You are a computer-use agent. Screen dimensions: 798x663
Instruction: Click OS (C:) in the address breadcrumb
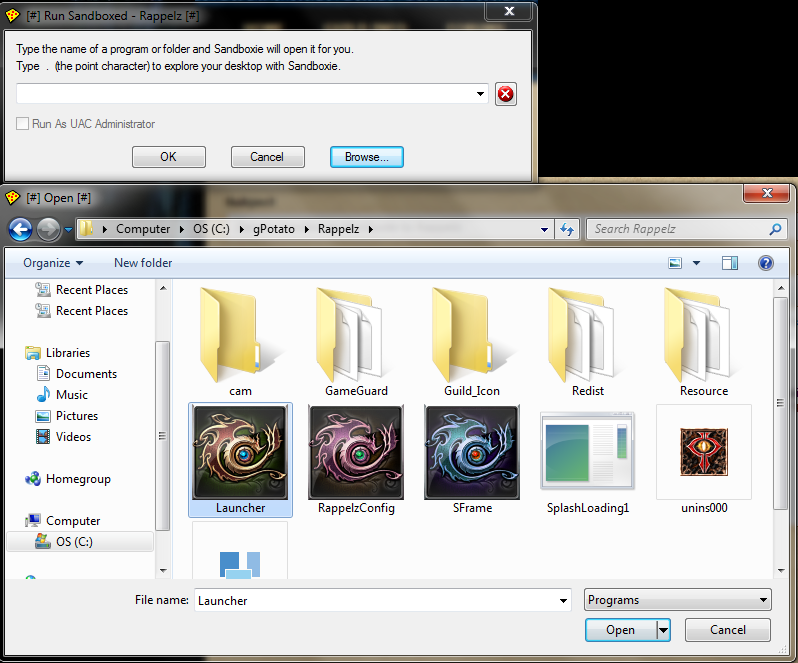click(x=211, y=229)
